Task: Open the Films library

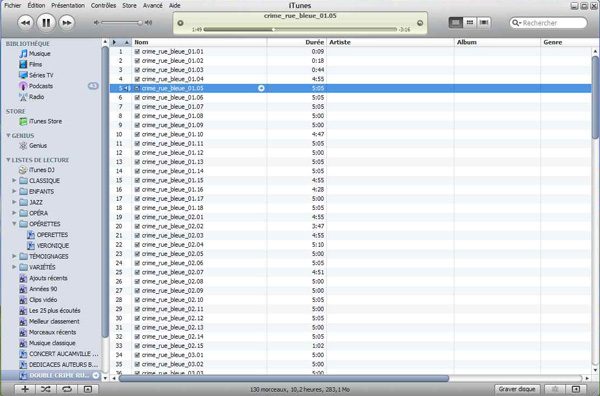Action: [x=31, y=64]
